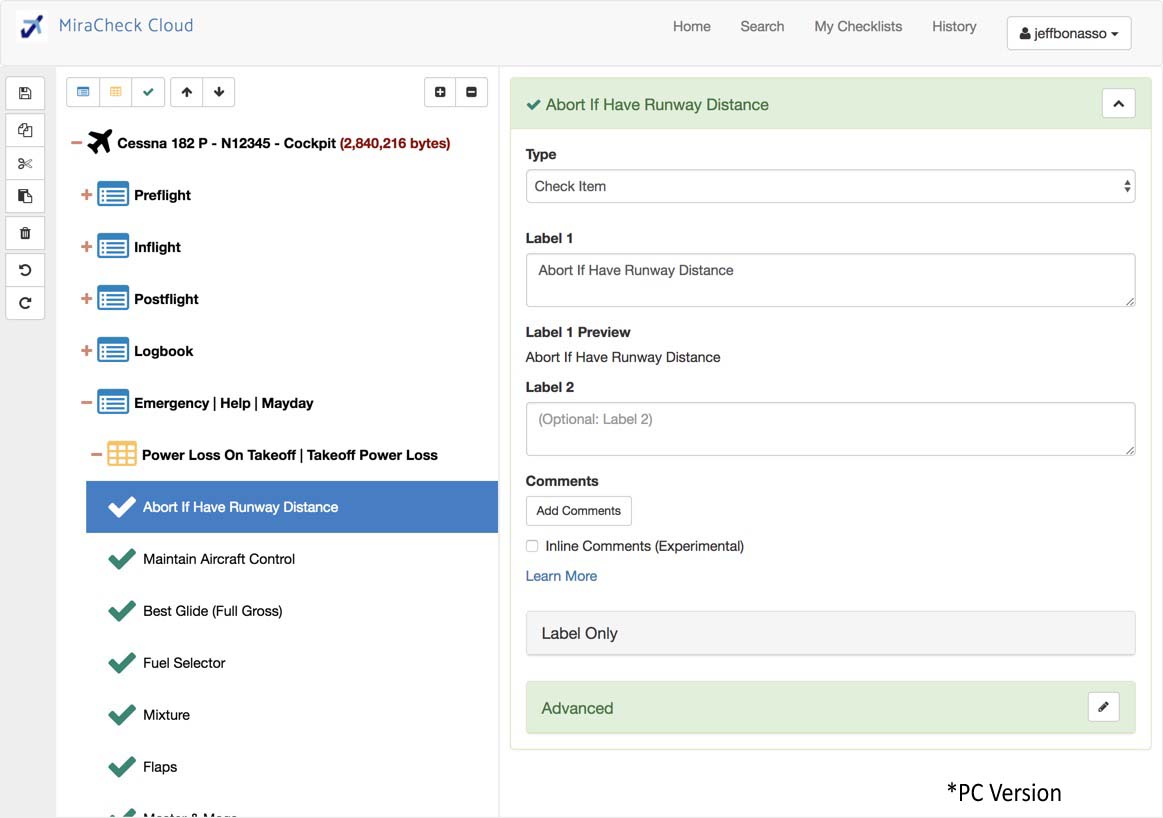Click the MiraCheck logo icon
This screenshot has width=1163, height=818.
pos(31,27)
